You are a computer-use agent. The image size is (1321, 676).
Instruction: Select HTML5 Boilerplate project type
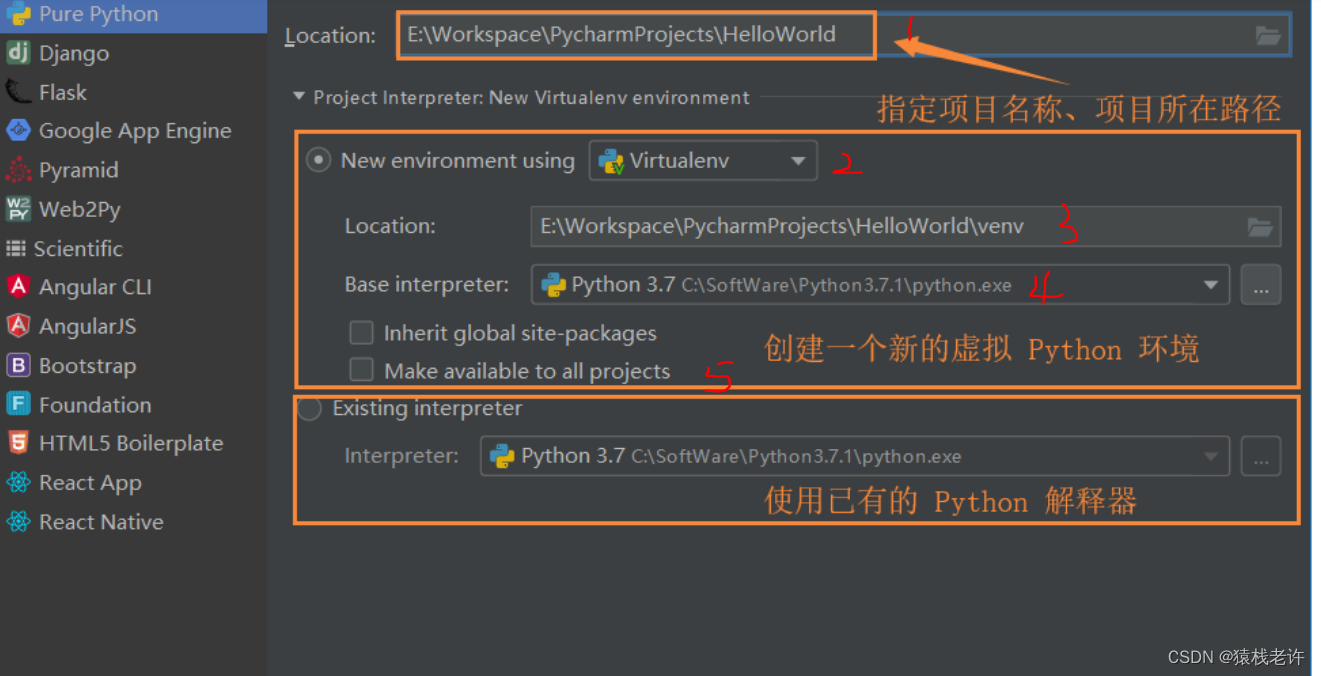(131, 443)
